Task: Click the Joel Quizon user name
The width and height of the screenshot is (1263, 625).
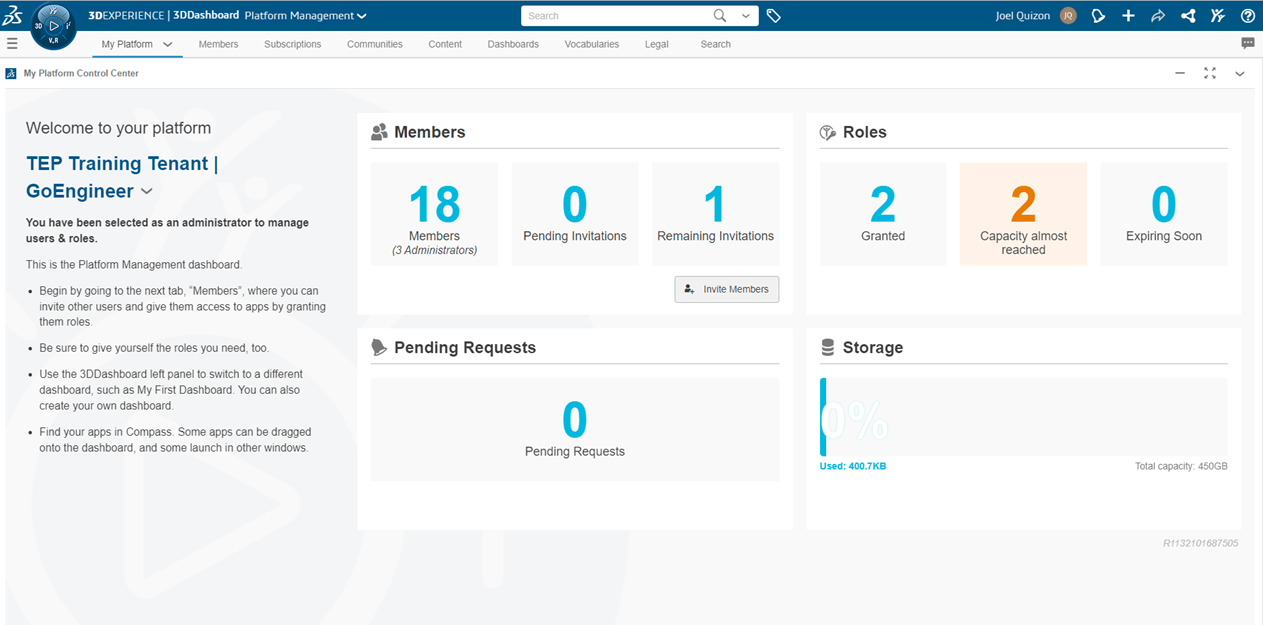Action: click(1023, 16)
